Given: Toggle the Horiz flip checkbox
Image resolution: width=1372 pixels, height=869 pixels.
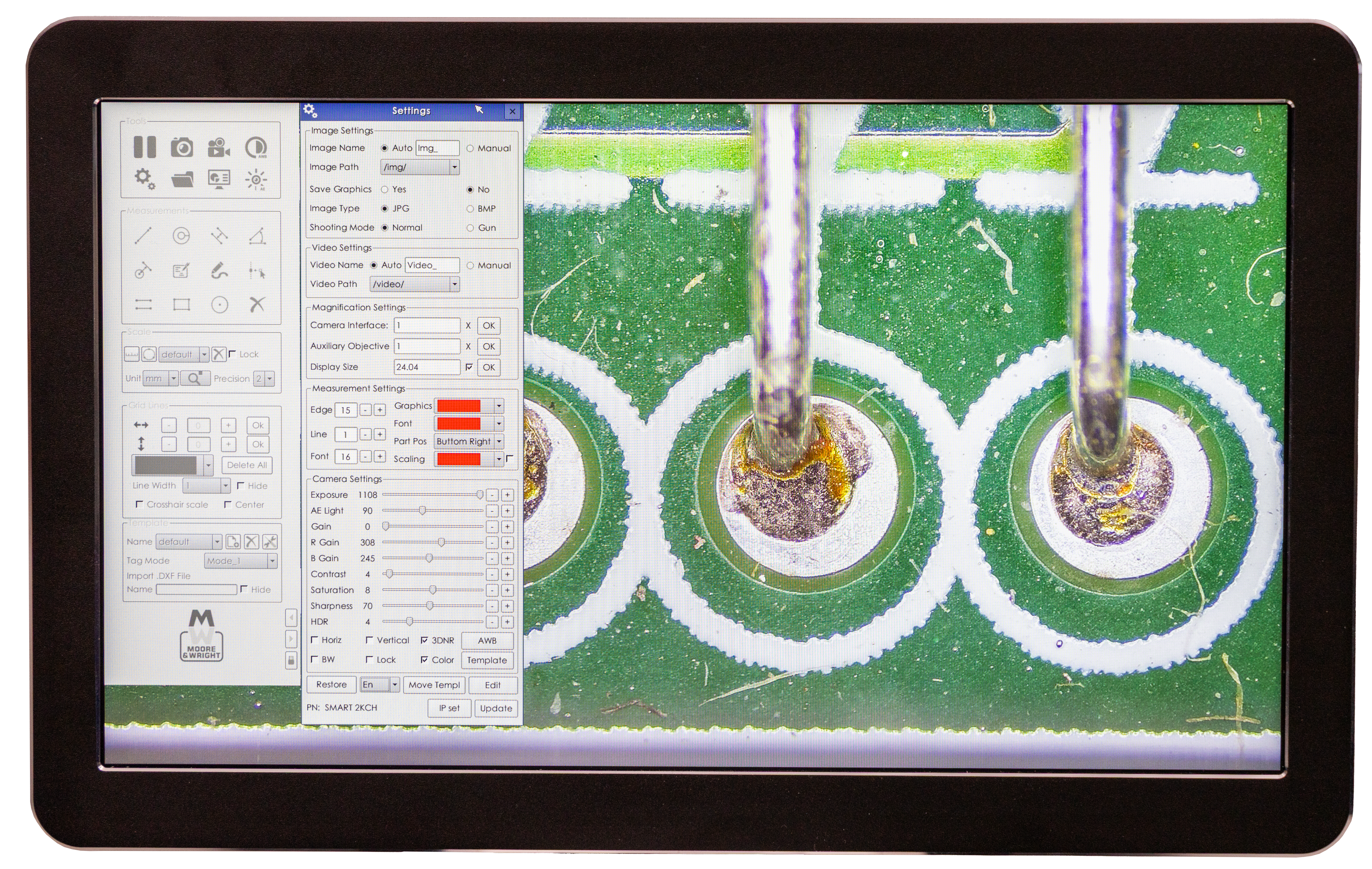Looking at the screenshot, I should coord(314,640).
